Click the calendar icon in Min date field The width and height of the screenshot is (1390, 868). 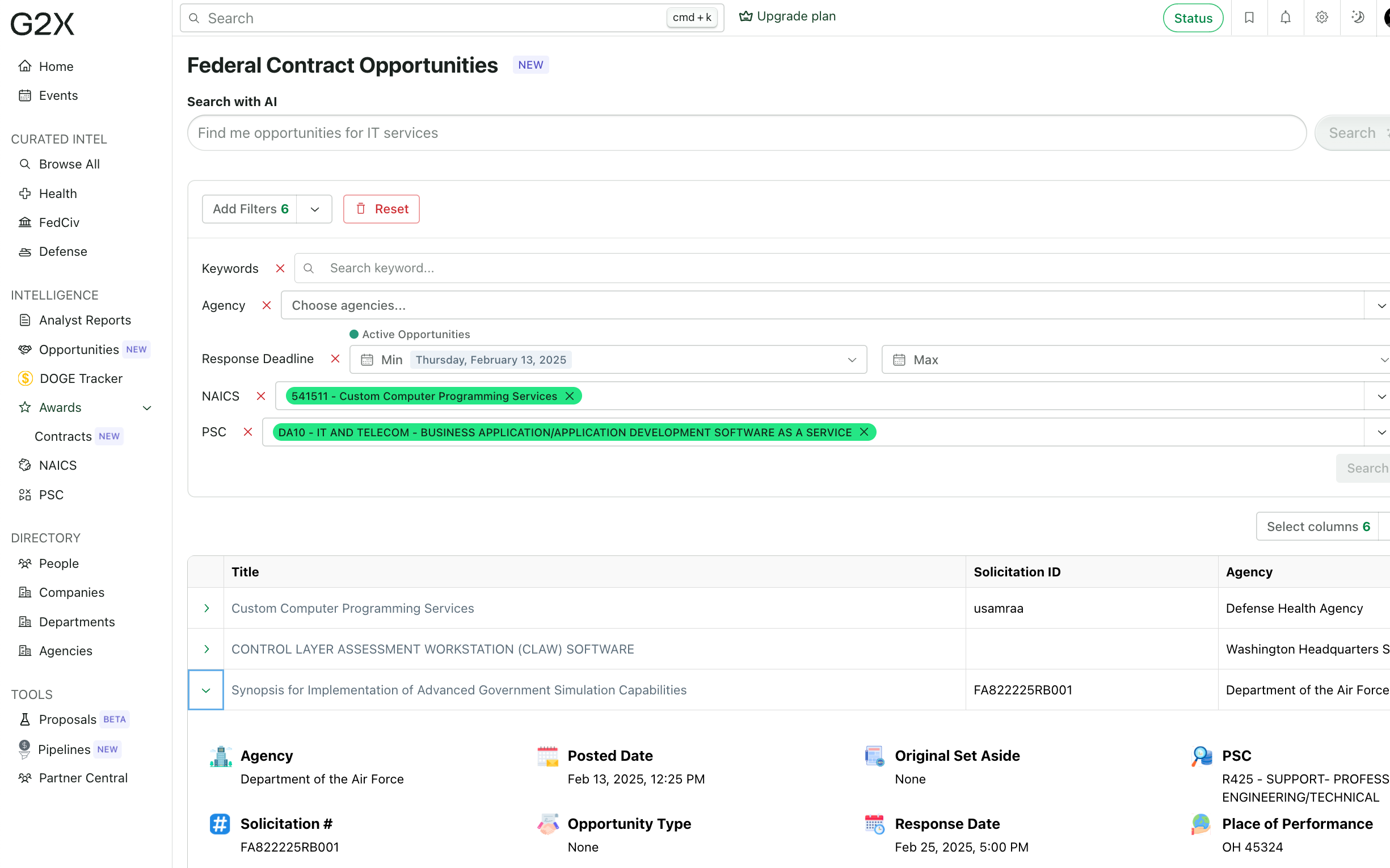pyautogui.click(x=367, y=360)
